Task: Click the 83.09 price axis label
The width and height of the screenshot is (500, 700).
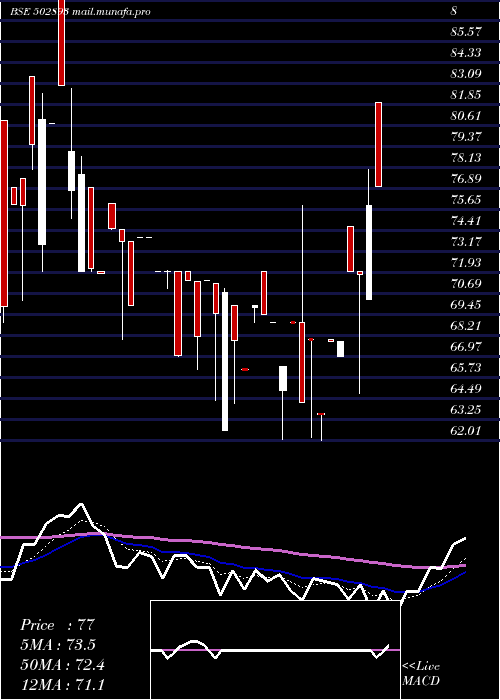Action: tap(466, 74)
